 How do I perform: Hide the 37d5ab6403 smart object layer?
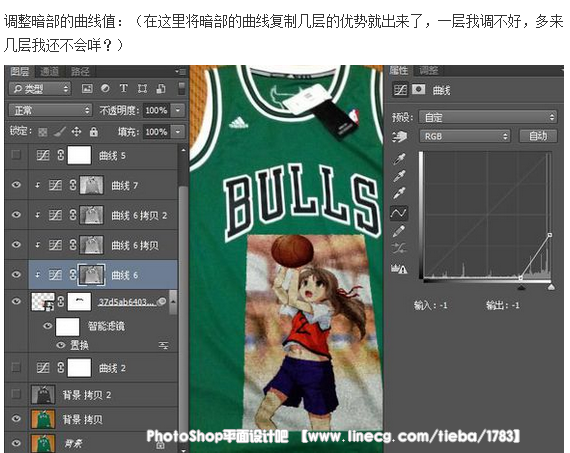(x=16, y=301)
